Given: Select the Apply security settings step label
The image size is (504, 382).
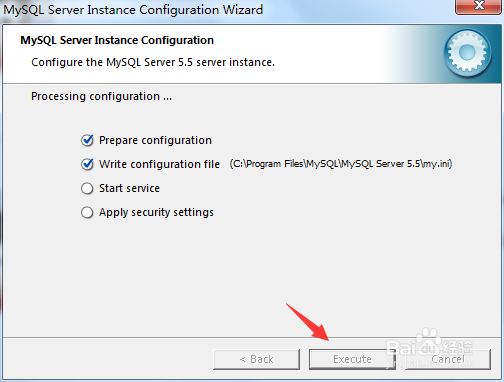Looking at the screenshot, I should [x=156, y=212].
